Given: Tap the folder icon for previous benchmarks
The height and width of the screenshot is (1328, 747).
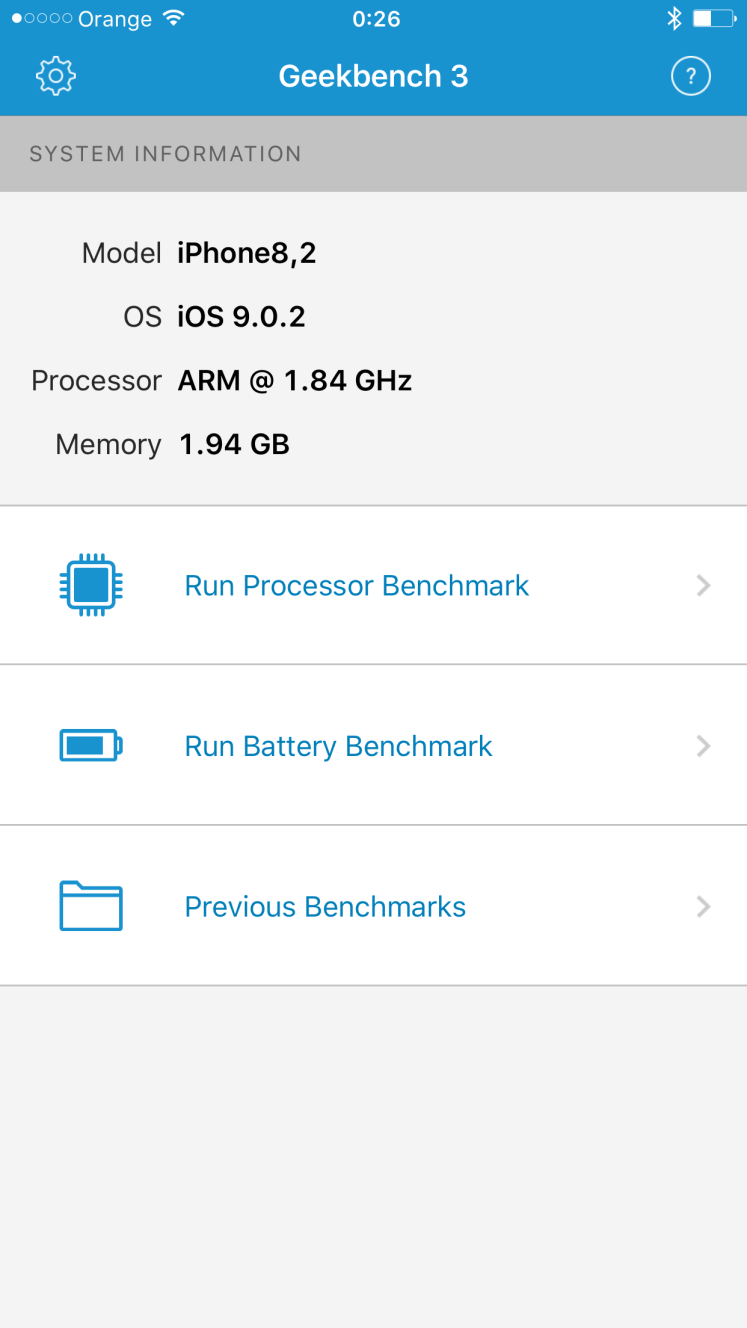Looking at the screenshot, I should pos(91,906).
